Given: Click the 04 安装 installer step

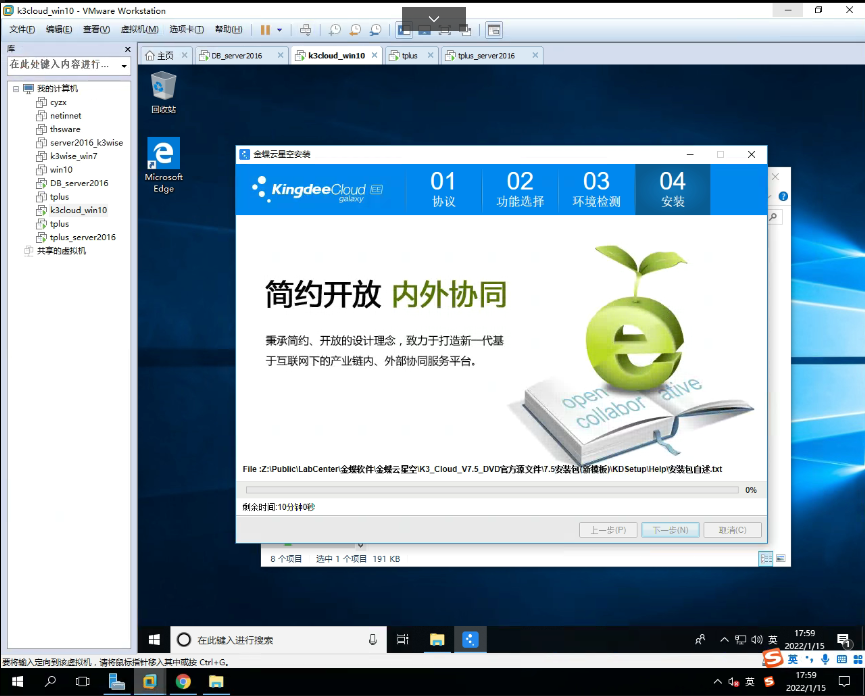Looking at the screenshot, I should pos(672,189).
